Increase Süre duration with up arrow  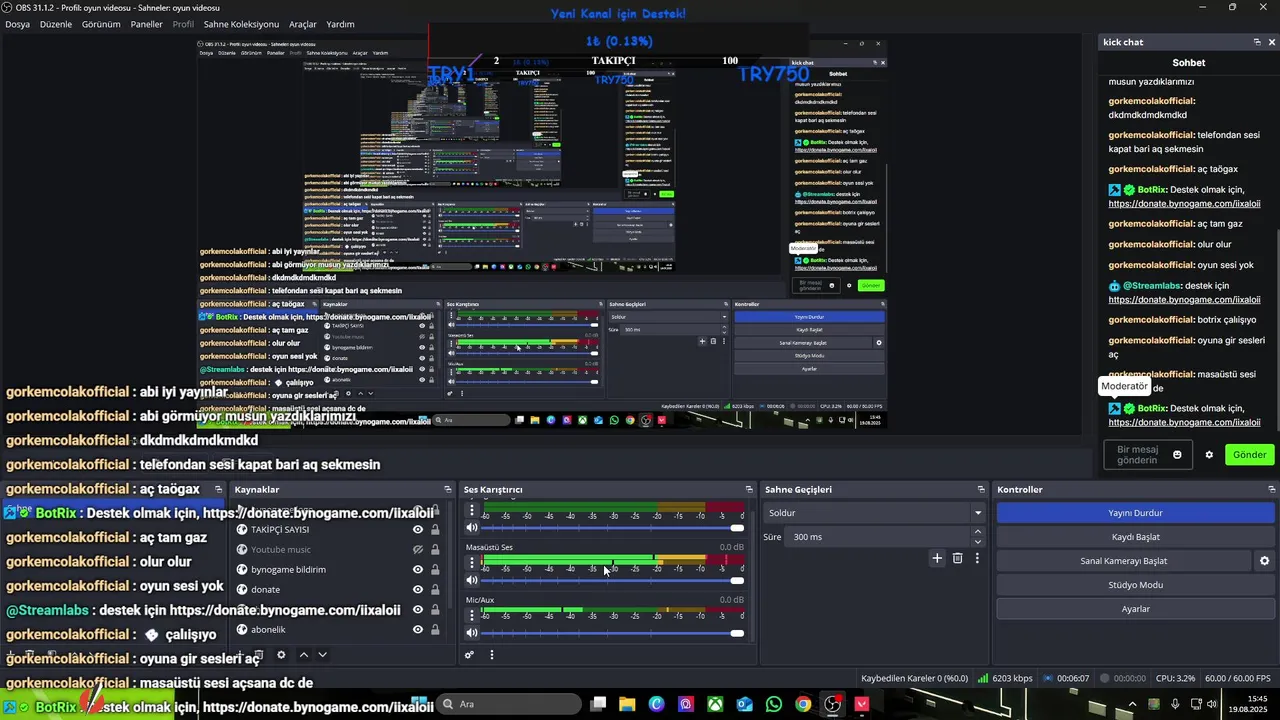tap(978, 532)
